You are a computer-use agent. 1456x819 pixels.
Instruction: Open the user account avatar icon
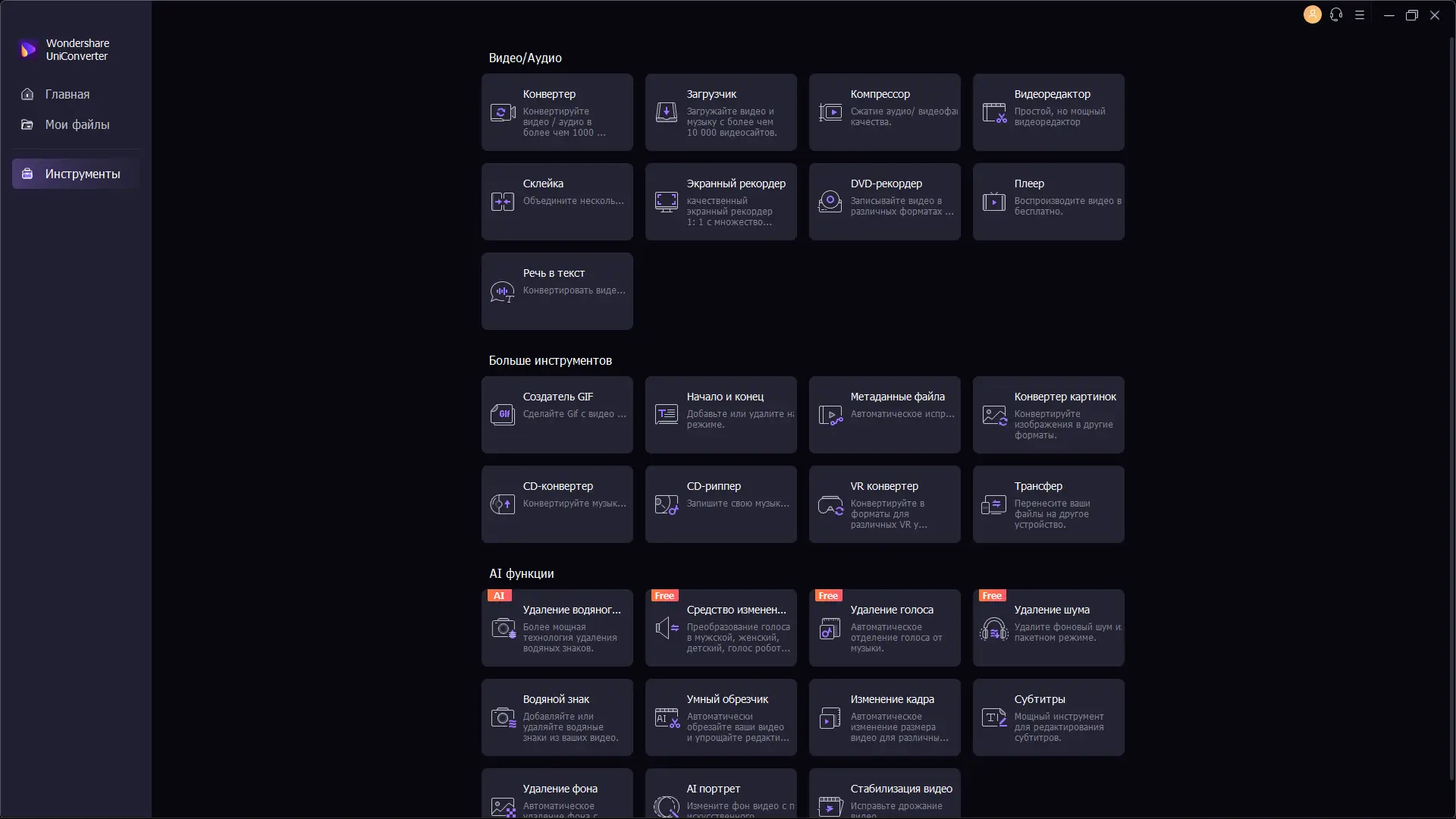1312,15
